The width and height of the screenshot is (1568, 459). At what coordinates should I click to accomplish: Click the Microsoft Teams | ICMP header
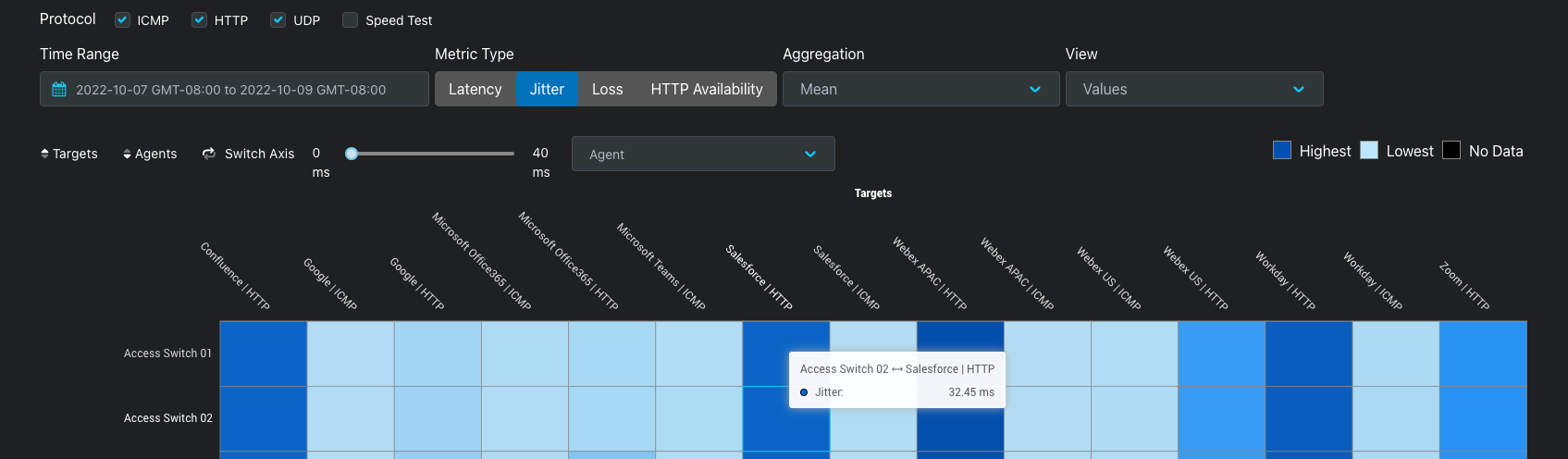point(661,267)
